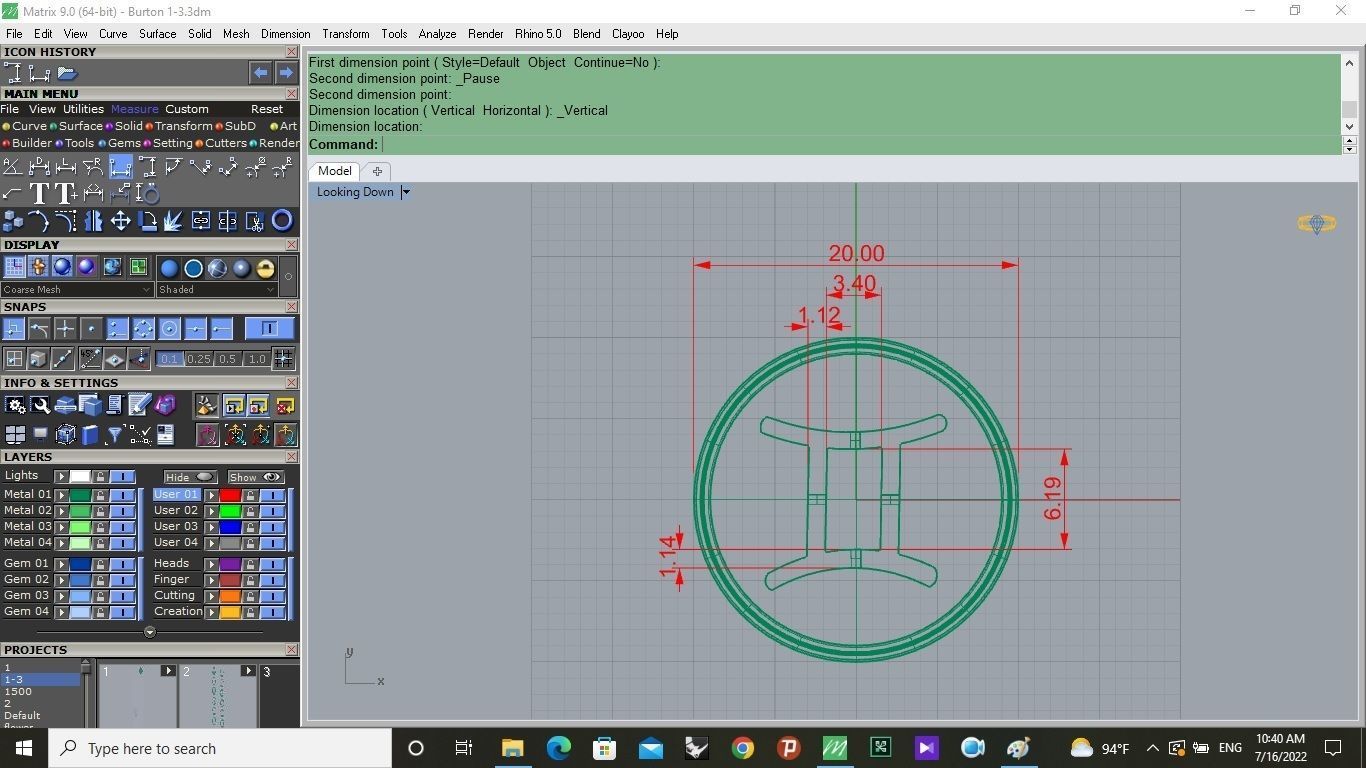Toggle lock on Metal 01 layer
This screenshot has width=1366, height=768.
click(x=100, y=495)
